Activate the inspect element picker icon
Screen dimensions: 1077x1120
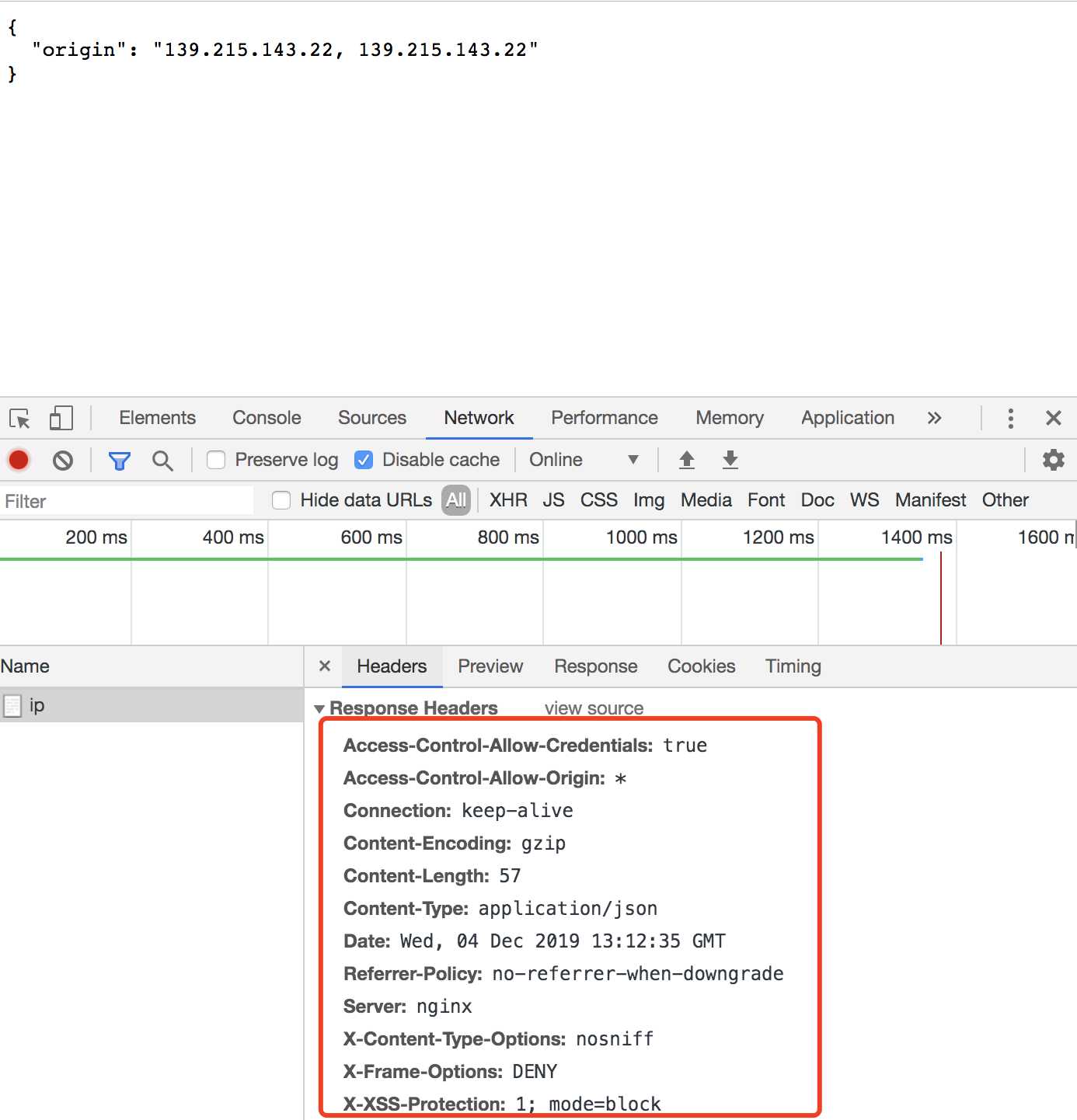[19, 419]
